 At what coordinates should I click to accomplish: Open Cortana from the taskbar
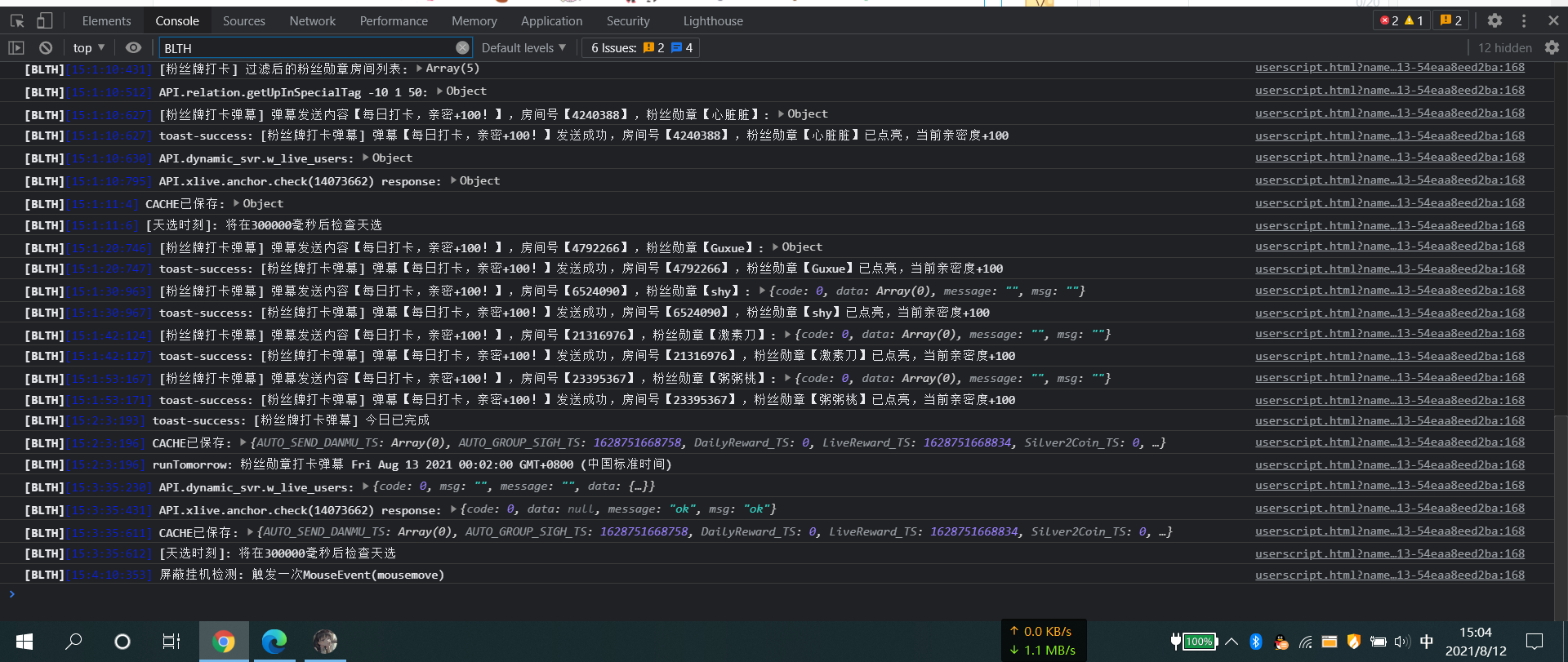[x=122, y=642]
